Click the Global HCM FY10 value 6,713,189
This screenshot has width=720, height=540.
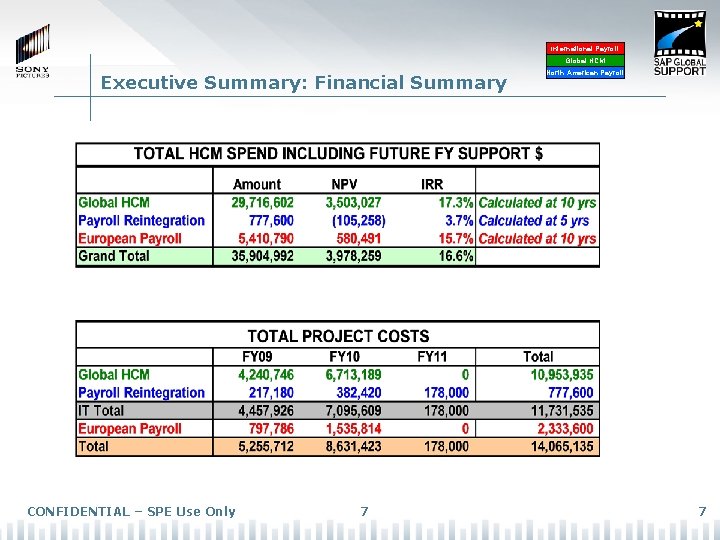[354, 375]
